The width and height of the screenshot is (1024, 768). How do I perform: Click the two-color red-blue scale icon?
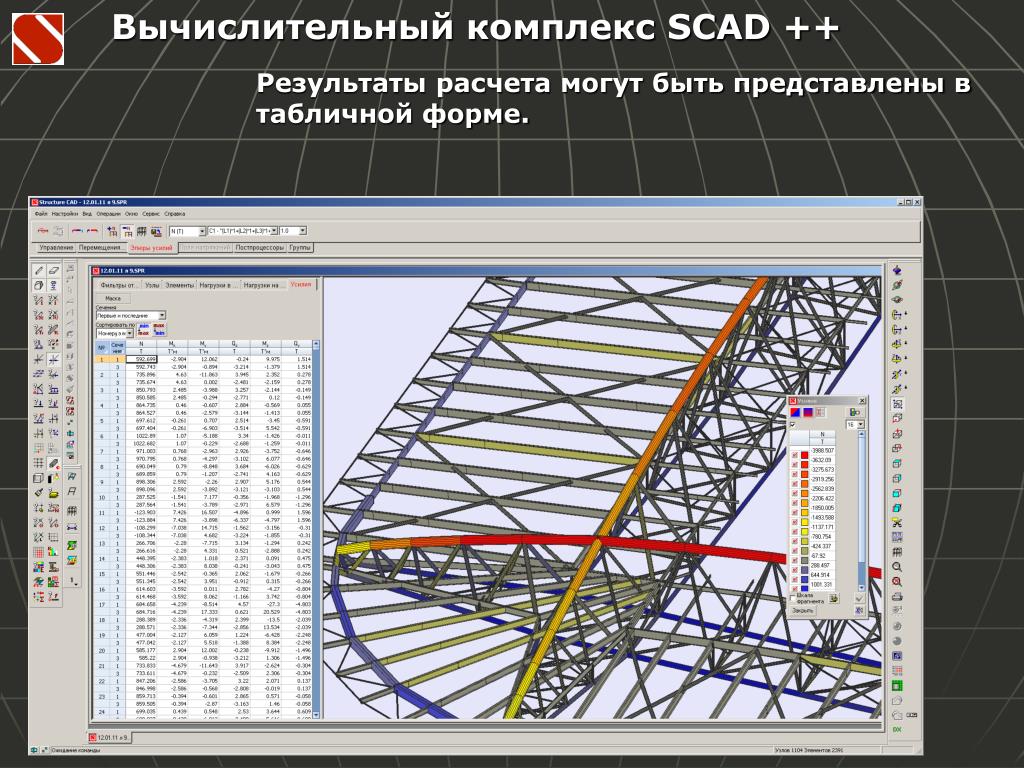pyautogui.click(x=795, y=412)
